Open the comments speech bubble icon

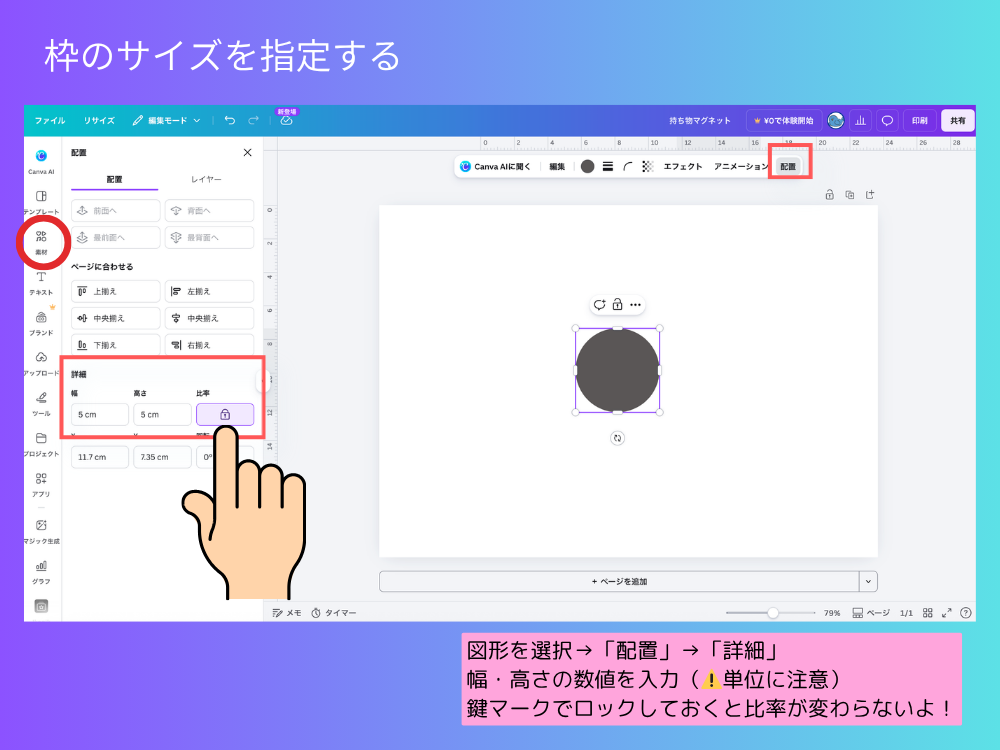tap(887, 120)
